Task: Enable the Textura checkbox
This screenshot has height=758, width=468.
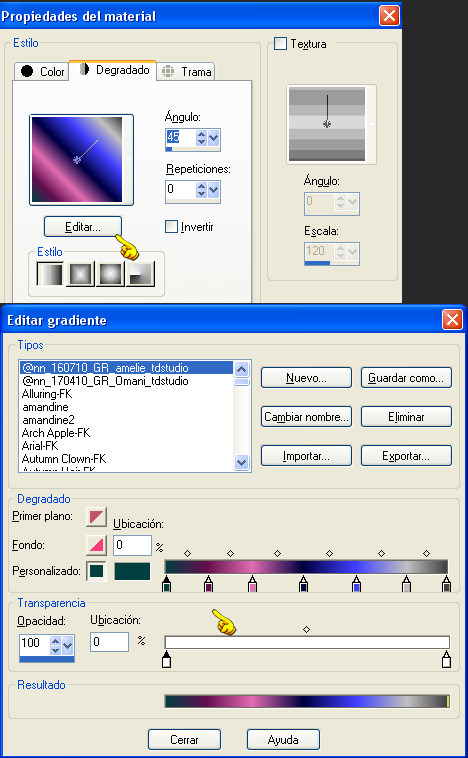Action: pyautogui.click(x=280, y=44)
